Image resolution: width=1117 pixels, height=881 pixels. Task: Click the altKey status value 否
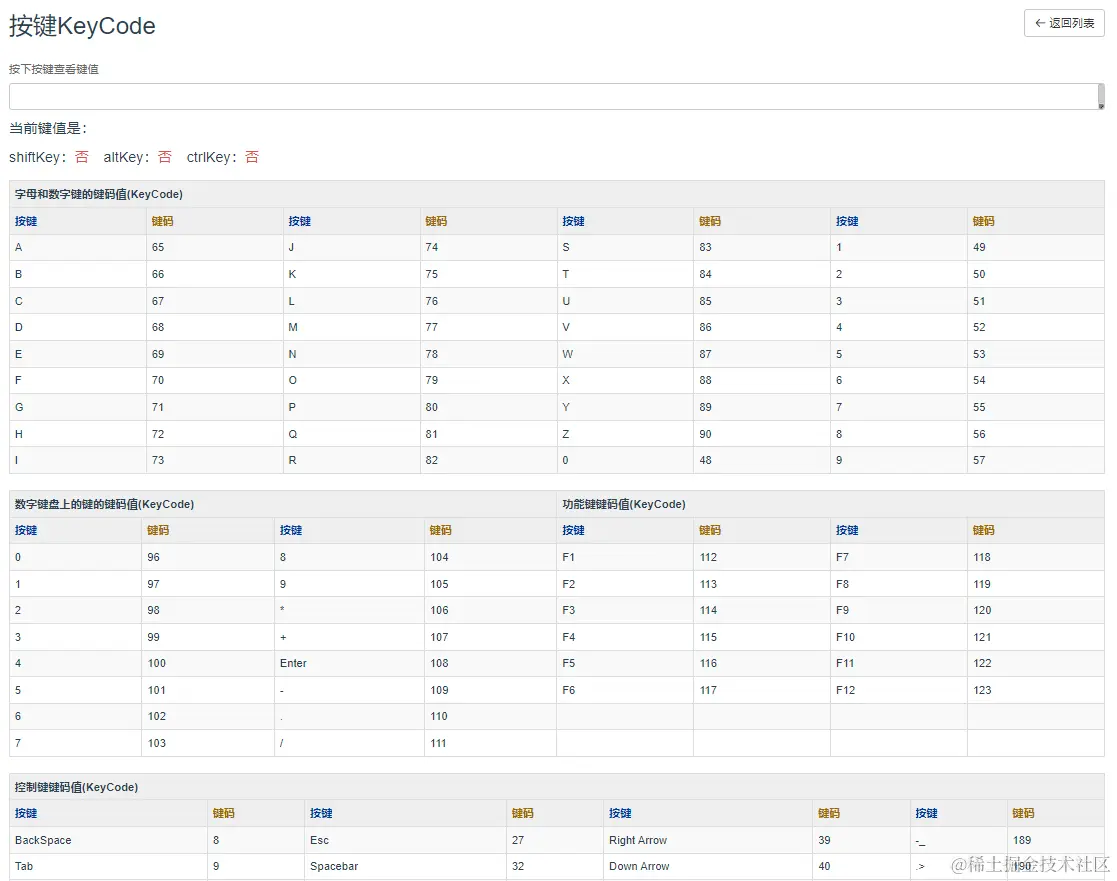pyautogui.click(x=165, y=157)
